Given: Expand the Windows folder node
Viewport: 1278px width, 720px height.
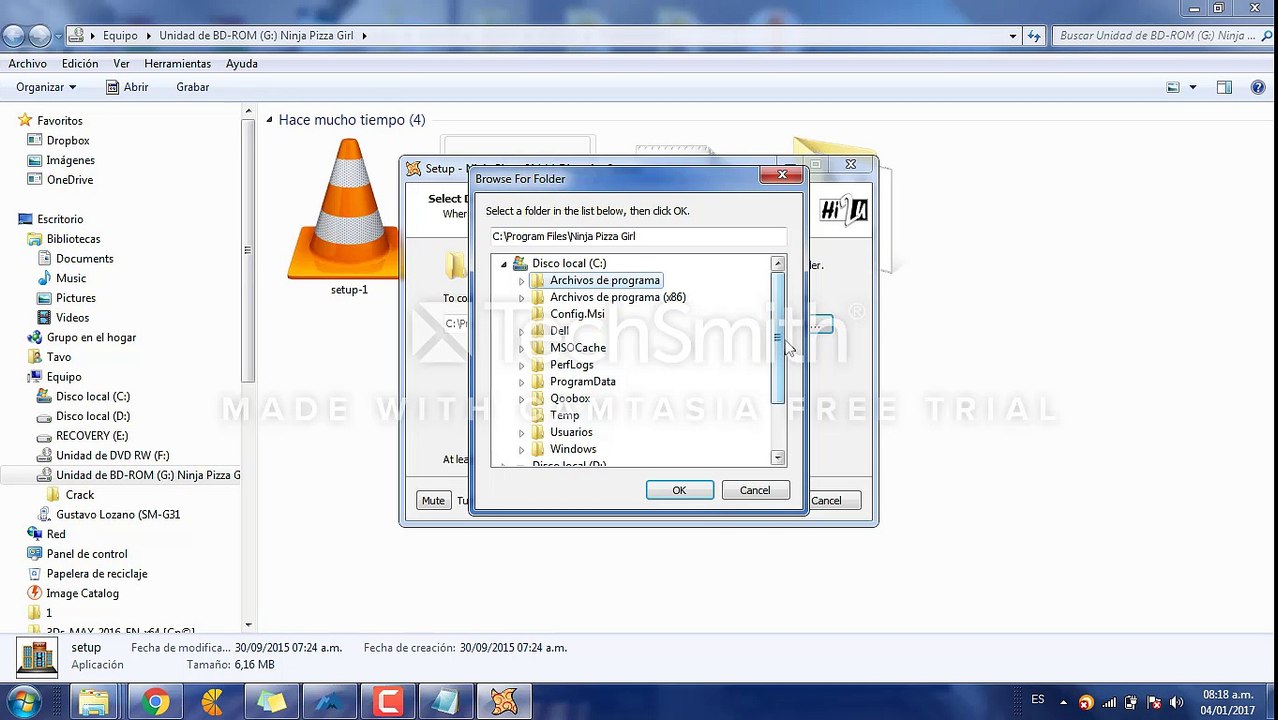Looking at the screenshot, I should click(521, 449).
